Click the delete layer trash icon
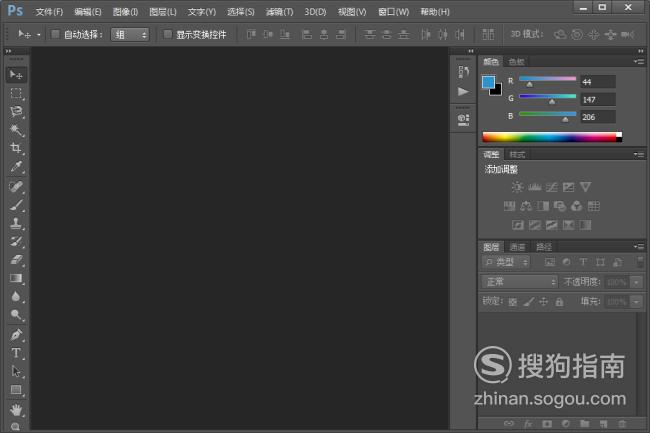Viewport: 650px width, 433px height. point(622,423)
